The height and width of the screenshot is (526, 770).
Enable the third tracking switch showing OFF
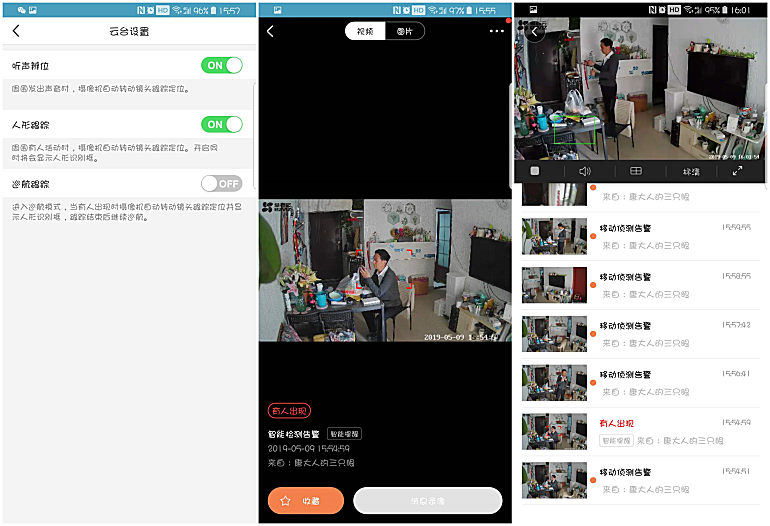point(221,184)
